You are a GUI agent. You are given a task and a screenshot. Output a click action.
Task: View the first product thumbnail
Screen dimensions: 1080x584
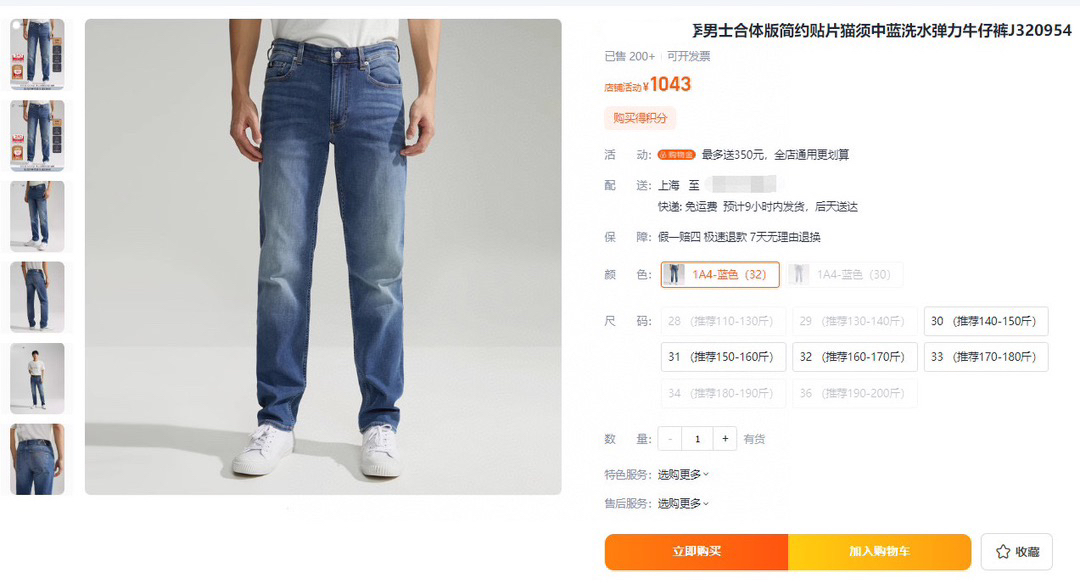pos(37,54)
